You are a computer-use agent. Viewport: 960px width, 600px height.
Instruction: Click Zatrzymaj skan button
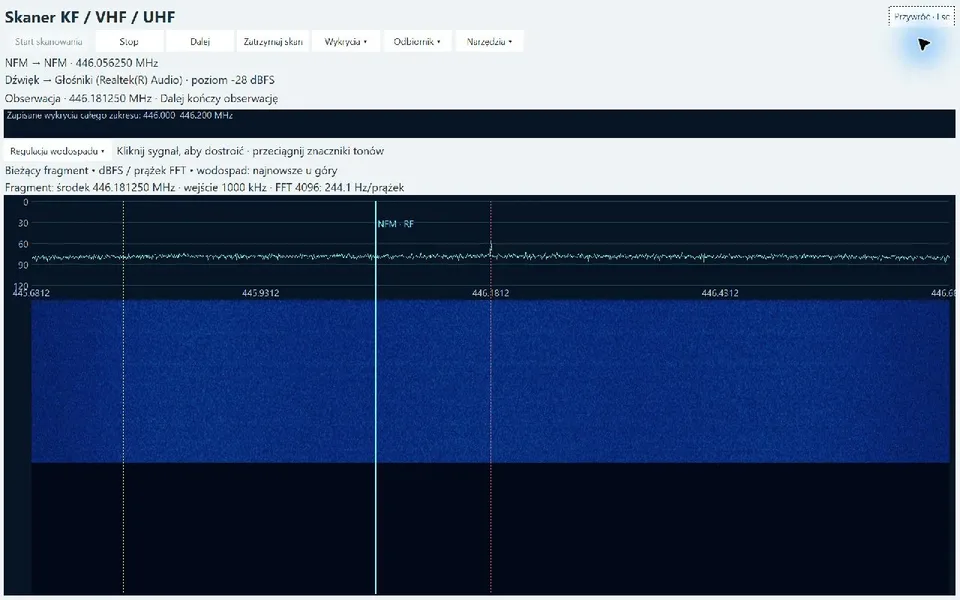[273, 42]
